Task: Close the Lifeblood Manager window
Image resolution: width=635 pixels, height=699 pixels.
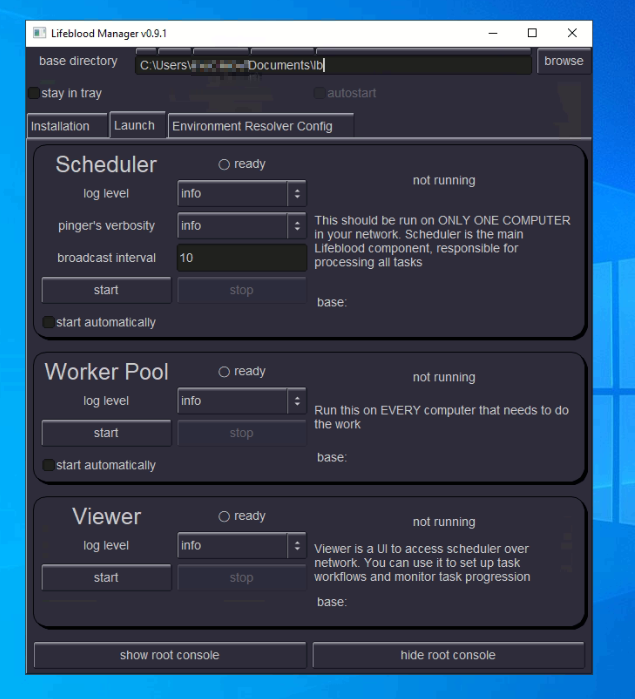Action: pos(572,33)
